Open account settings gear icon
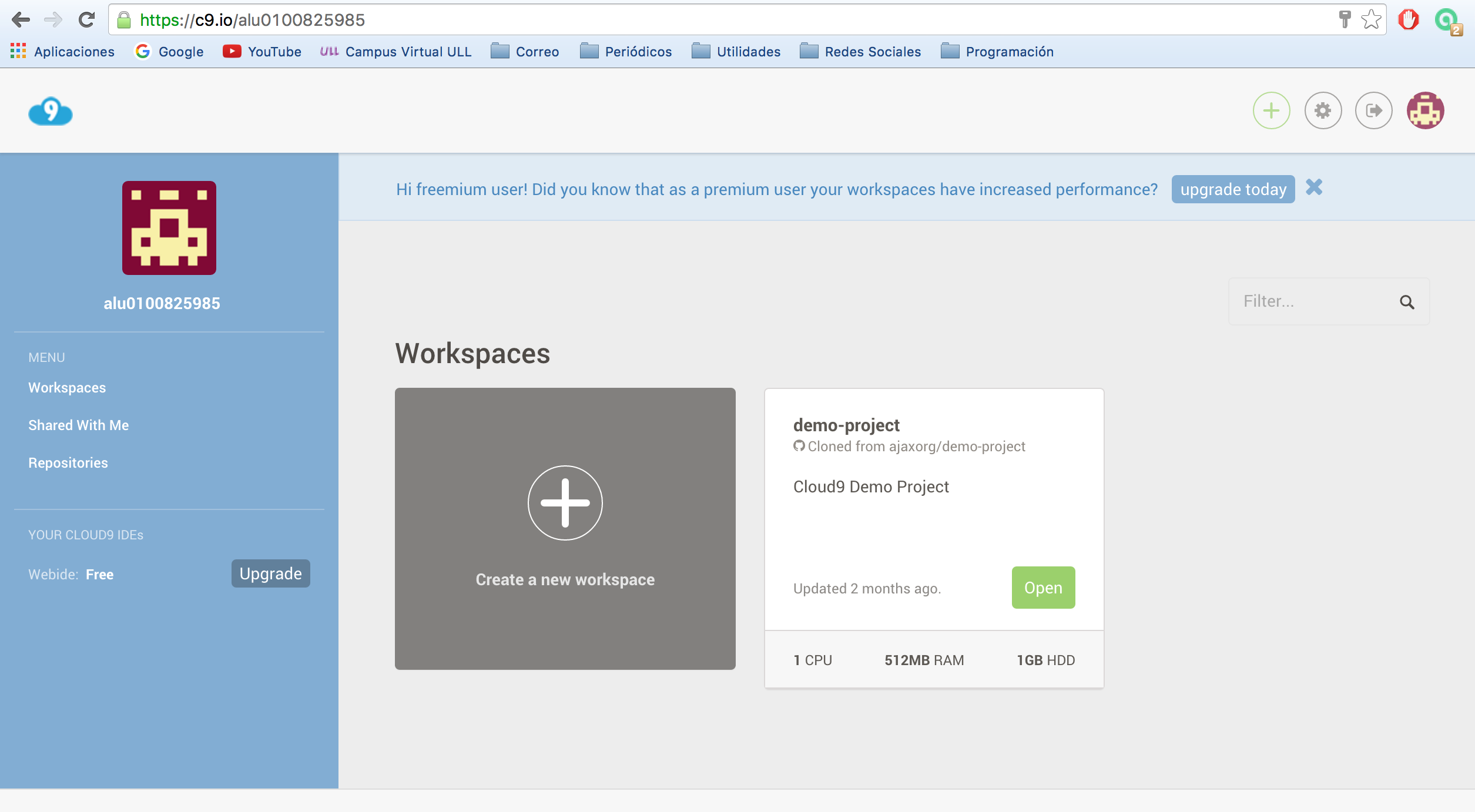The image size is (1475, 812). tap(1323, 110)
